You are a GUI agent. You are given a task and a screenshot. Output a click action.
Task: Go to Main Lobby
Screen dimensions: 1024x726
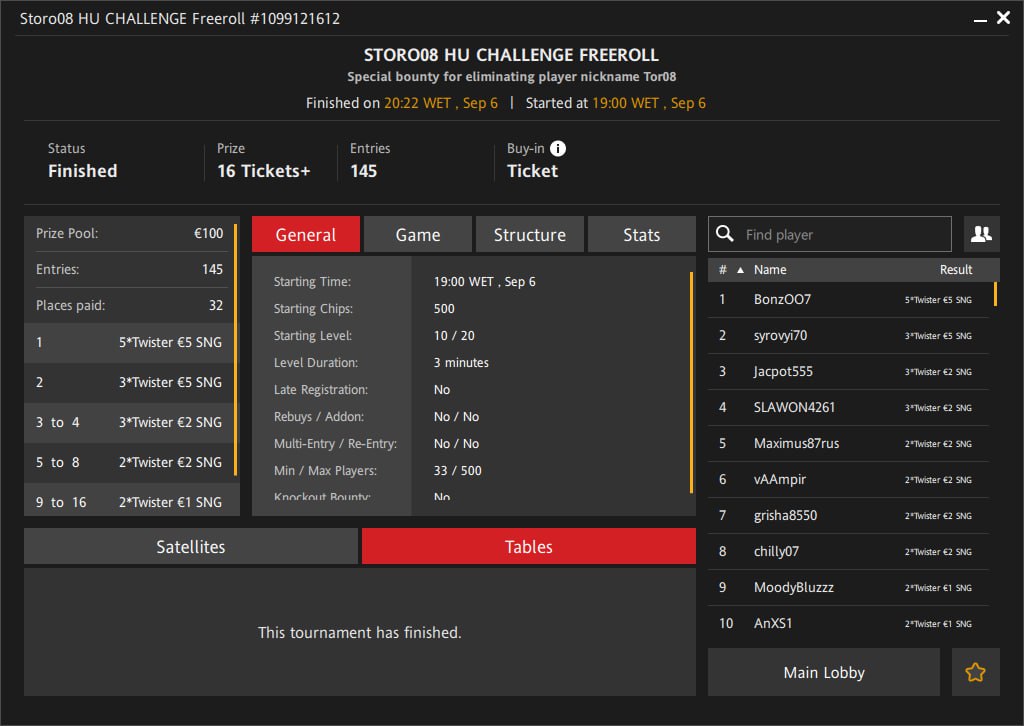point(823,672)
